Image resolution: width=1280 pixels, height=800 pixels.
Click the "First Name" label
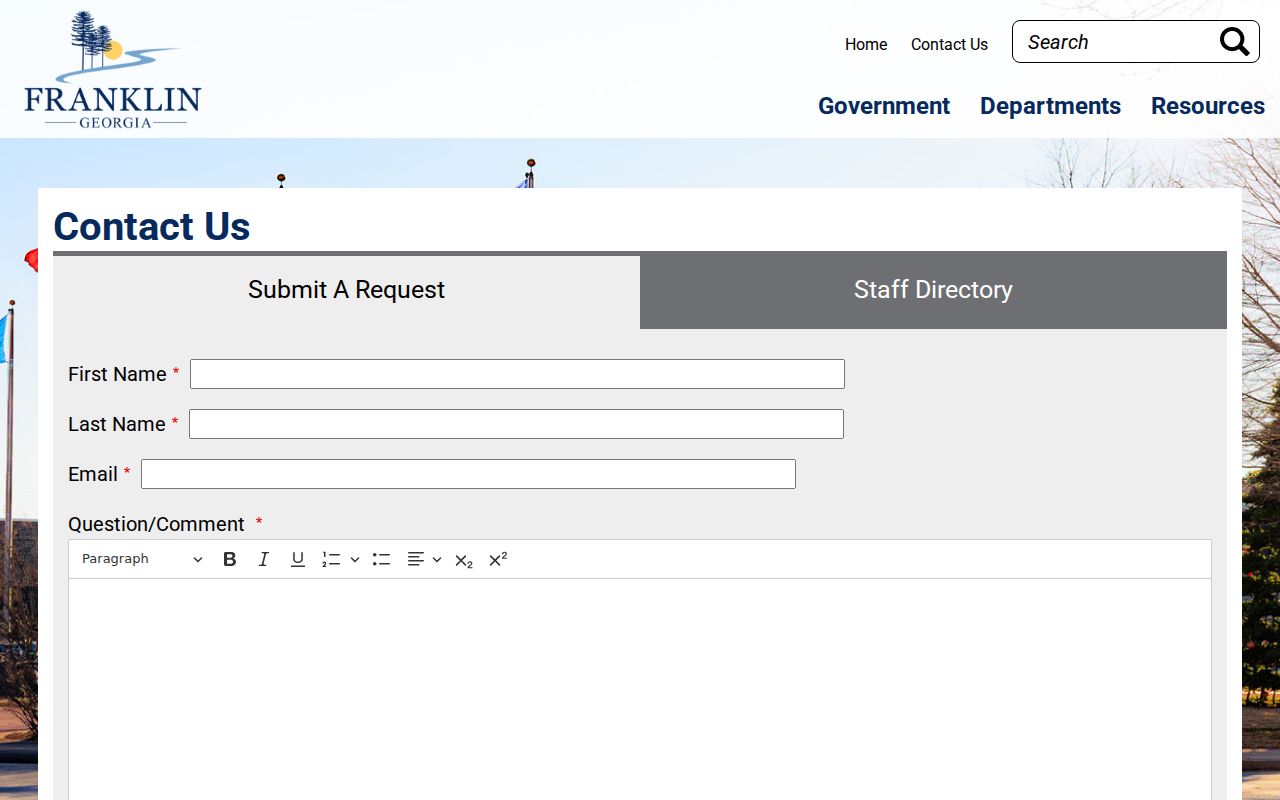tap(117, 374)
